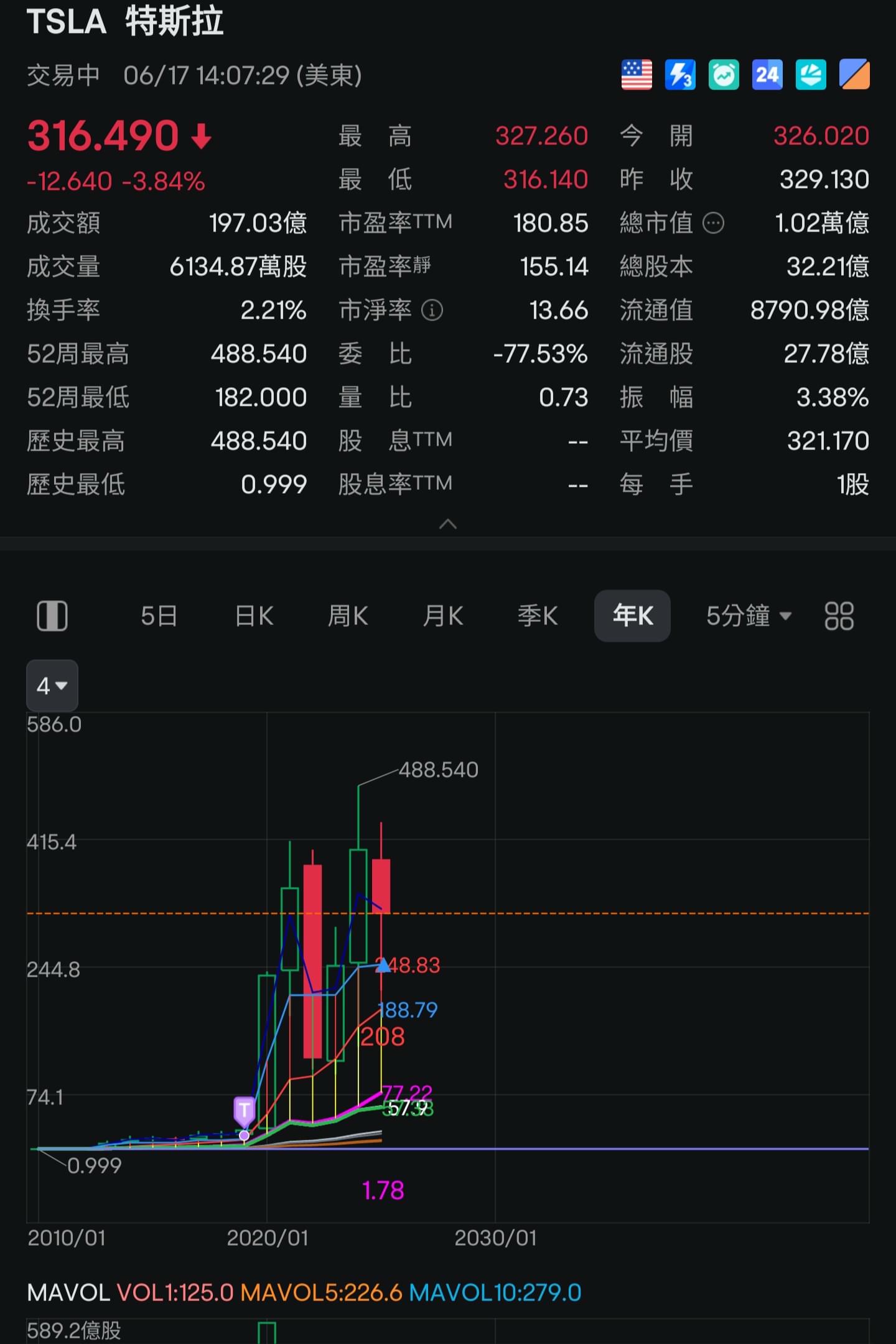Tap the 委比 value -77.53%
Image resolution: width=896 pixels, height=1344 pixels.
(540, 354)
